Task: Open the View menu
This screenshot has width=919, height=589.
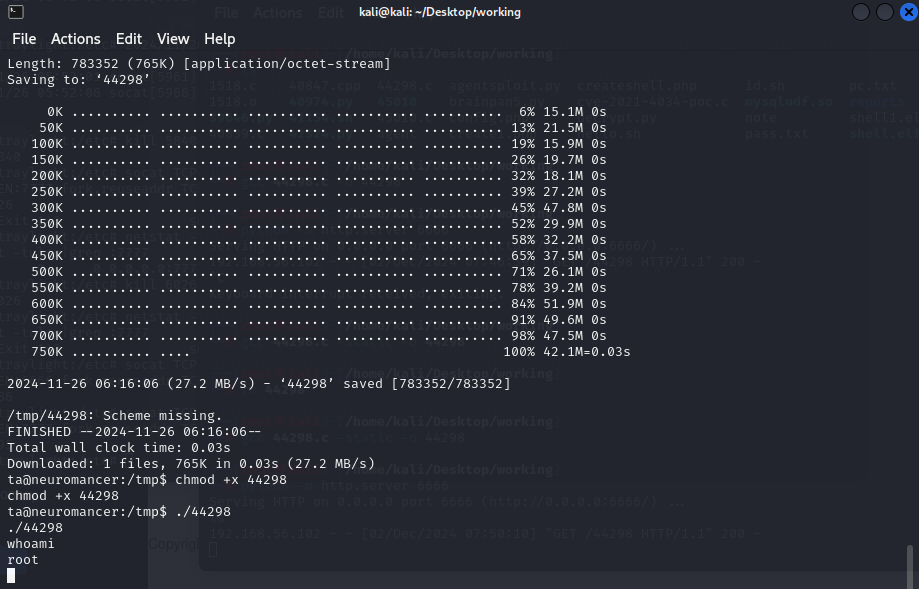Action: pos(173,39)
